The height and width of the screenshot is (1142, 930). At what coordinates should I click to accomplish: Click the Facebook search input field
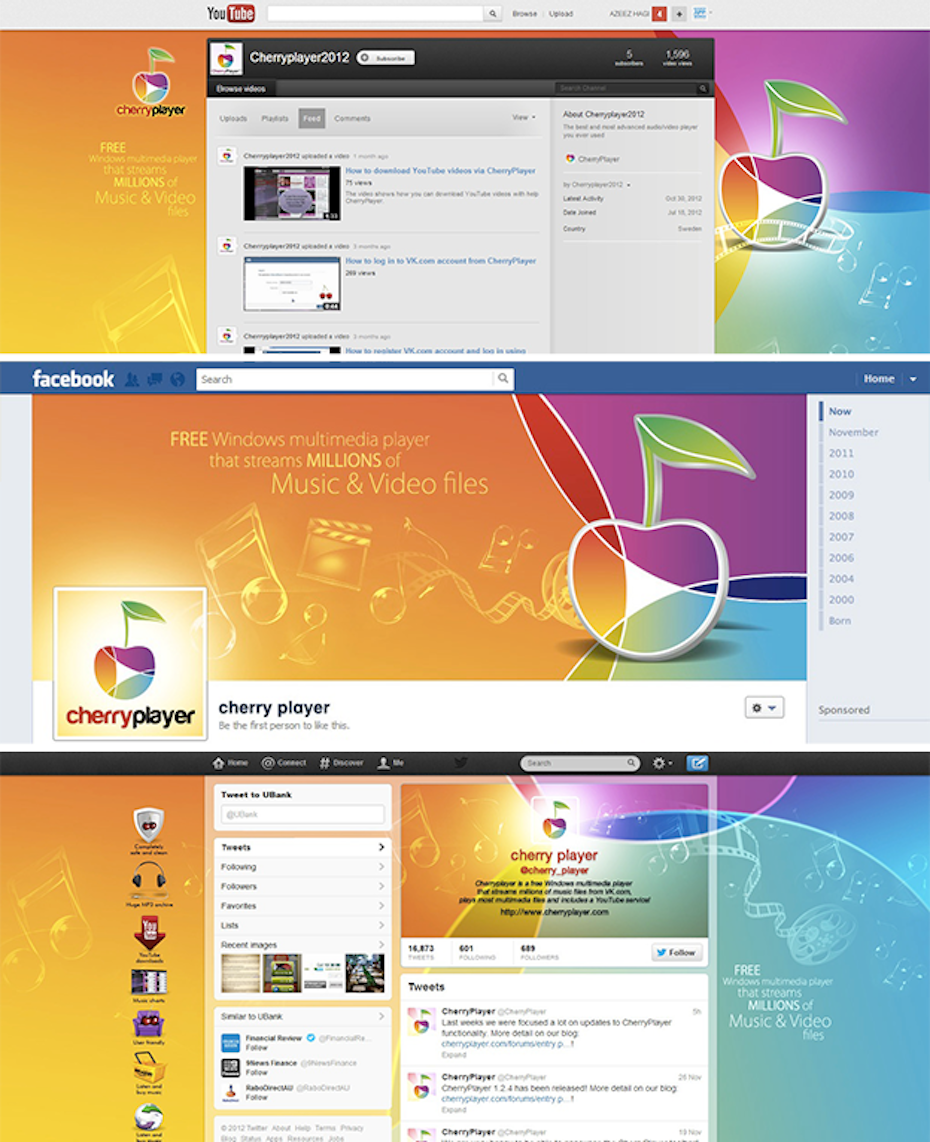[345, 379]
